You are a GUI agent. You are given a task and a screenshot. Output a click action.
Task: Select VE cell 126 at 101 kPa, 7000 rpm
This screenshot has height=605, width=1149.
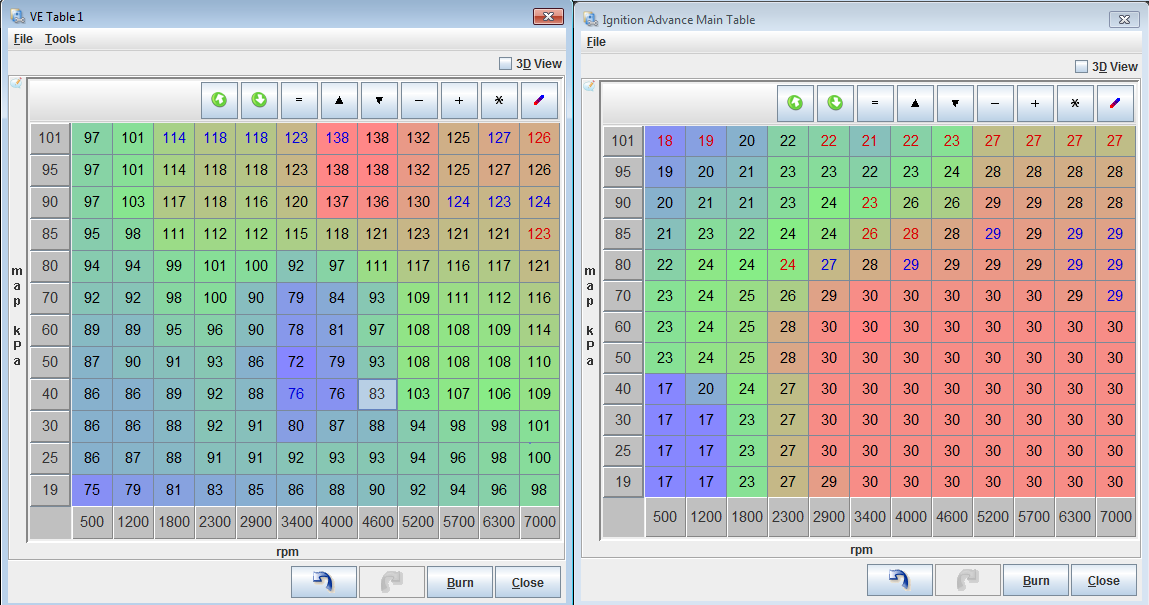pyautogui.click(x=539, y=138)
